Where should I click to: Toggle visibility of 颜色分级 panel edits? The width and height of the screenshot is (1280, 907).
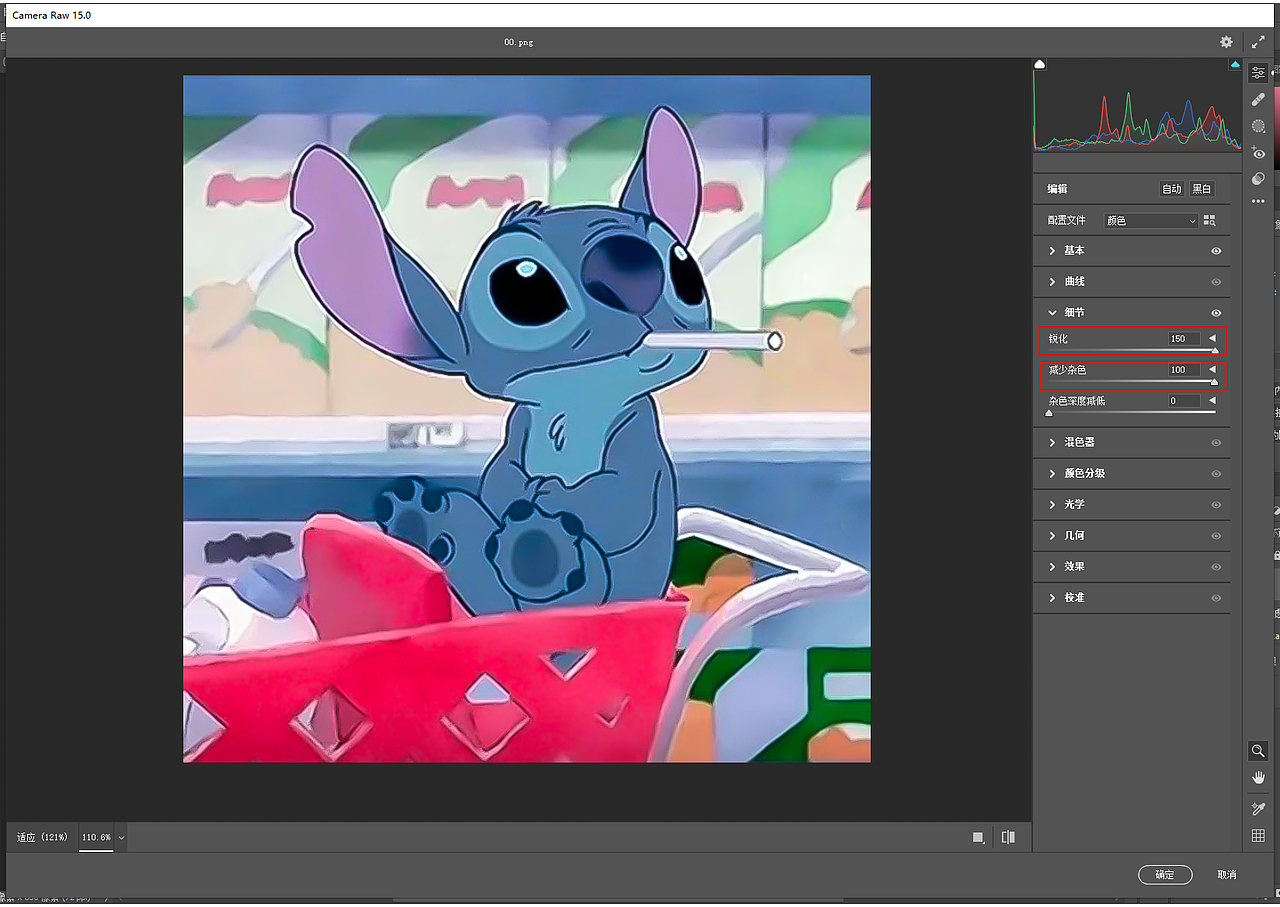click(x=1216, y=473)
